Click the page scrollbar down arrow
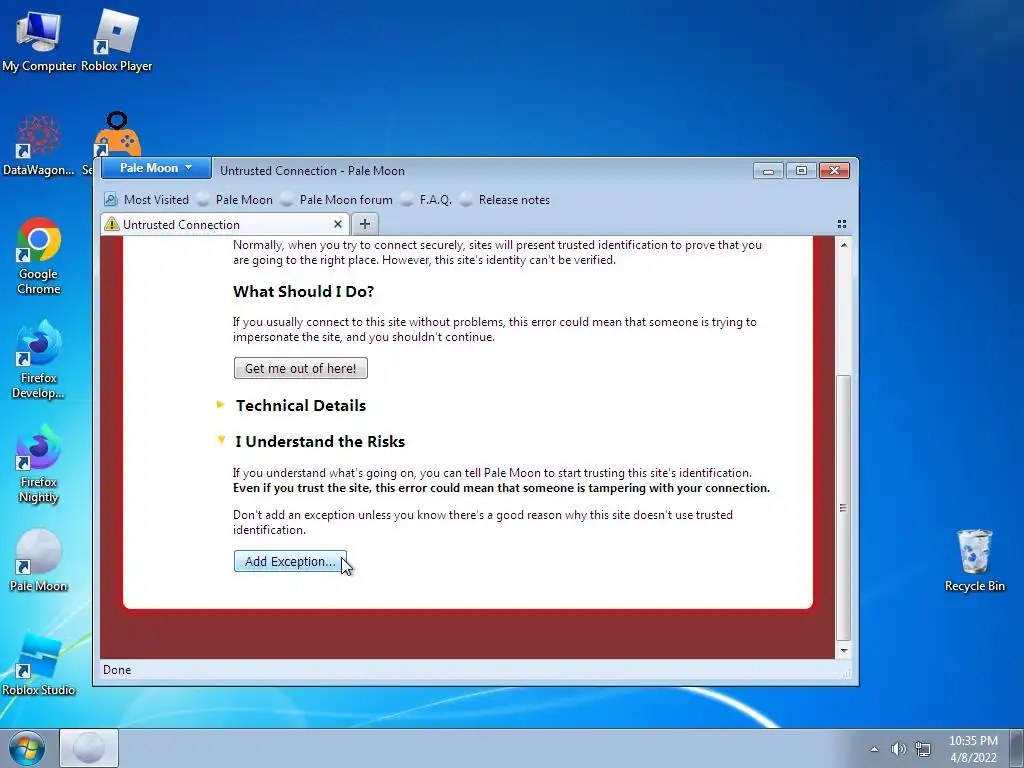Viewport: 1024px width, 768px height. pyautogui.click(x=844, y=650)
